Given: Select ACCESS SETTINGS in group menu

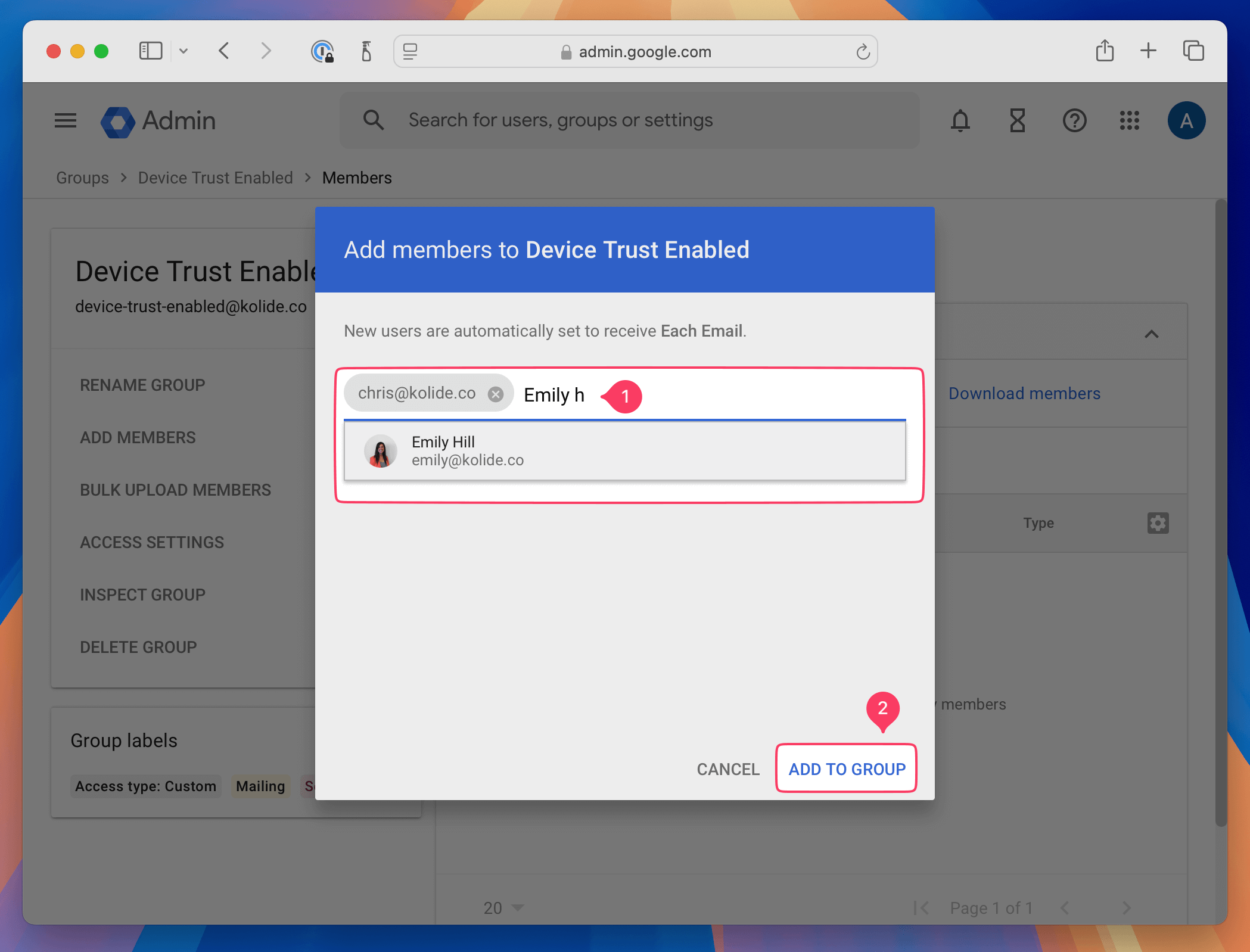Looking at the screenshot, I should click(152, 542).
